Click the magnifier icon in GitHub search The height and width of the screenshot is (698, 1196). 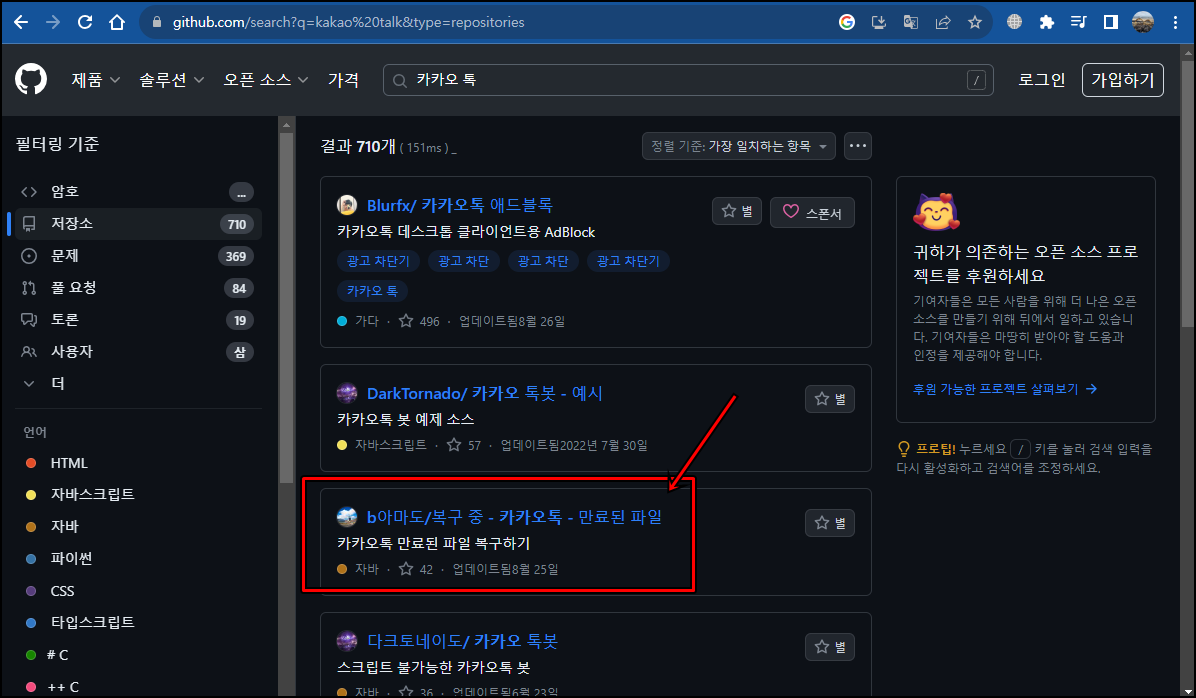pyautogui.click(x=400, y=80)
